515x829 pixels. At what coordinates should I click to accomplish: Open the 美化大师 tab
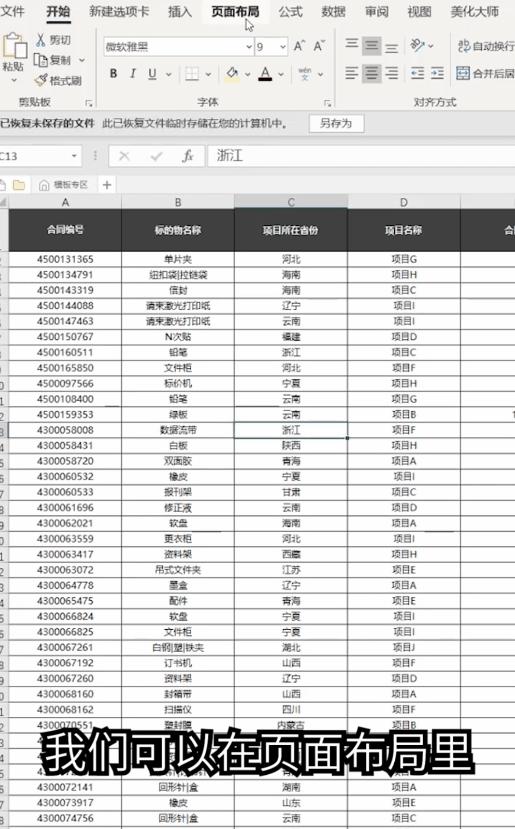(x=474, y=11)
